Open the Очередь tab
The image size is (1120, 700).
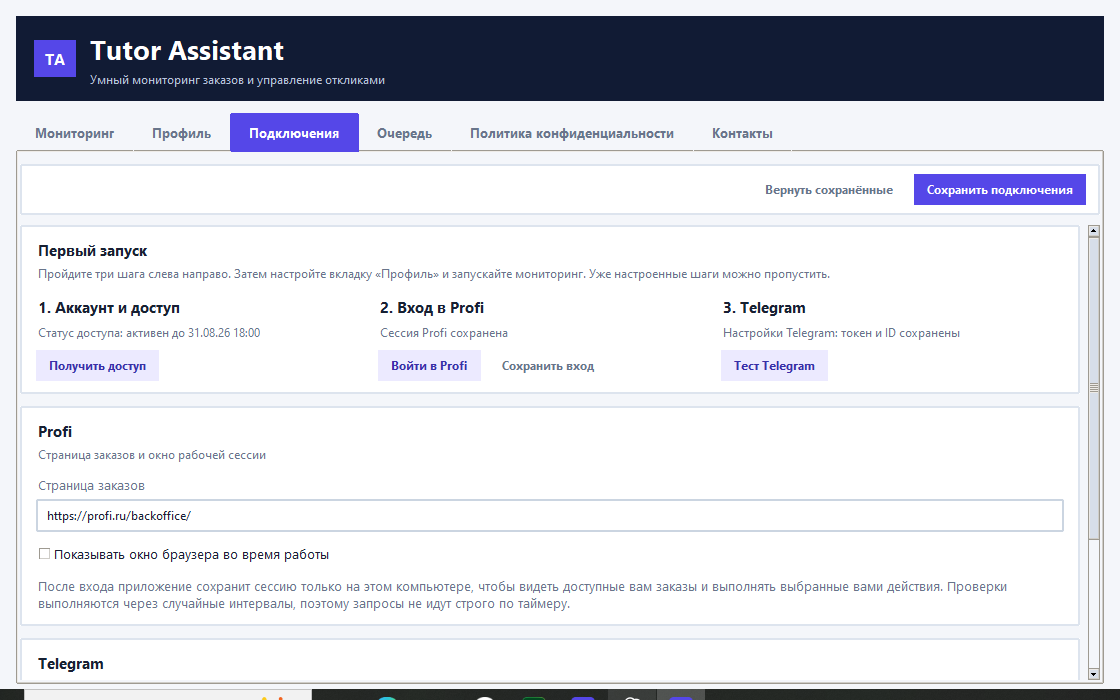404,133
